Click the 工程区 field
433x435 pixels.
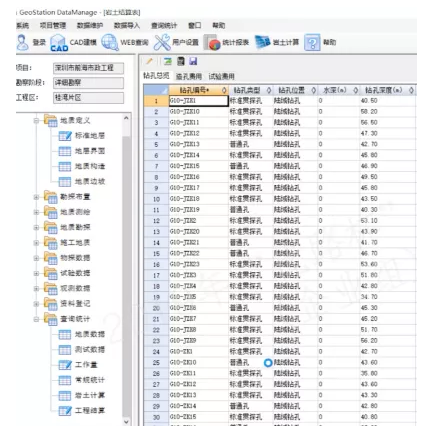coord(88,98)
